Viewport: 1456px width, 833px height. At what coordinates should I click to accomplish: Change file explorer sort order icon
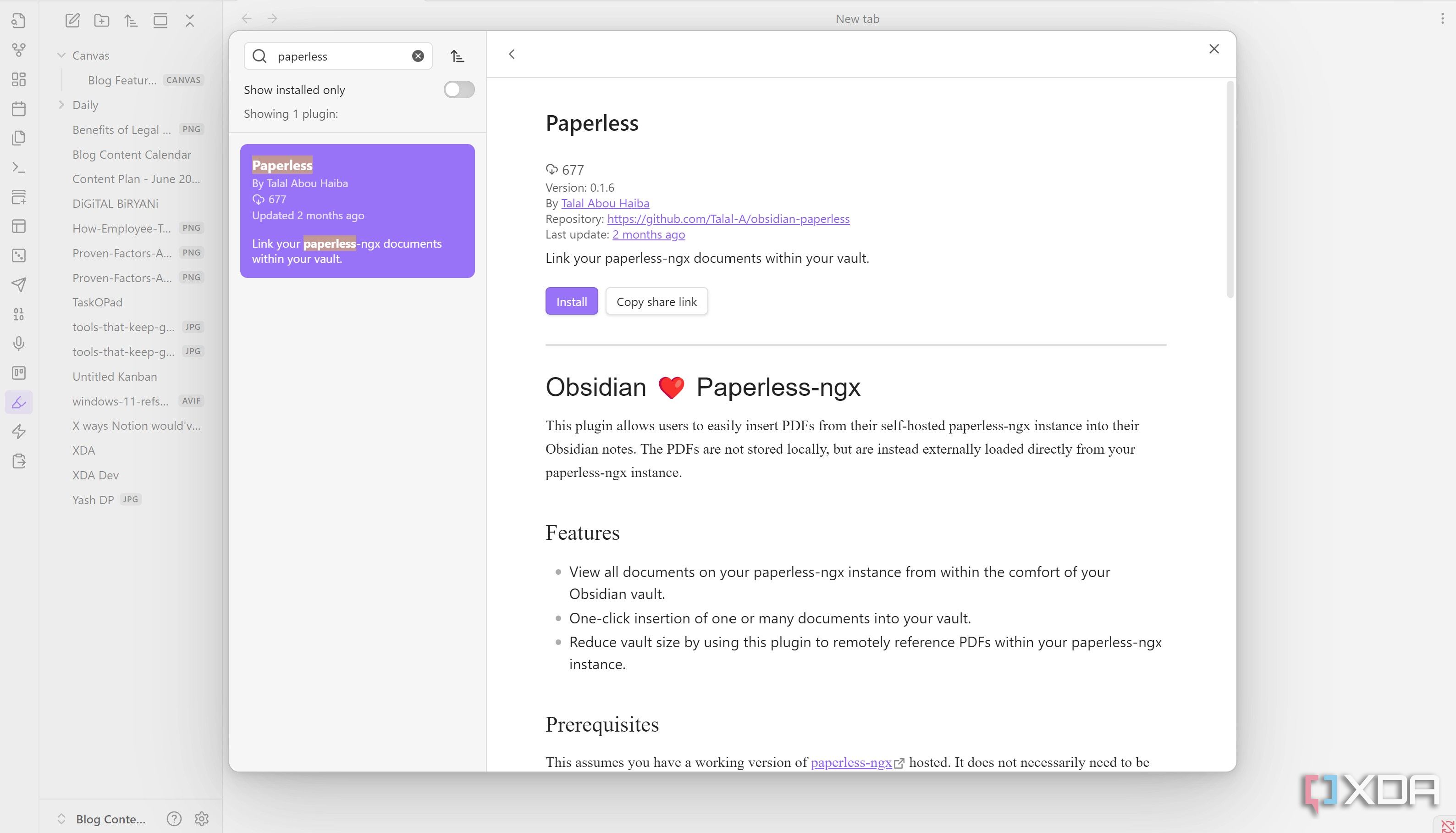(131, 21)
